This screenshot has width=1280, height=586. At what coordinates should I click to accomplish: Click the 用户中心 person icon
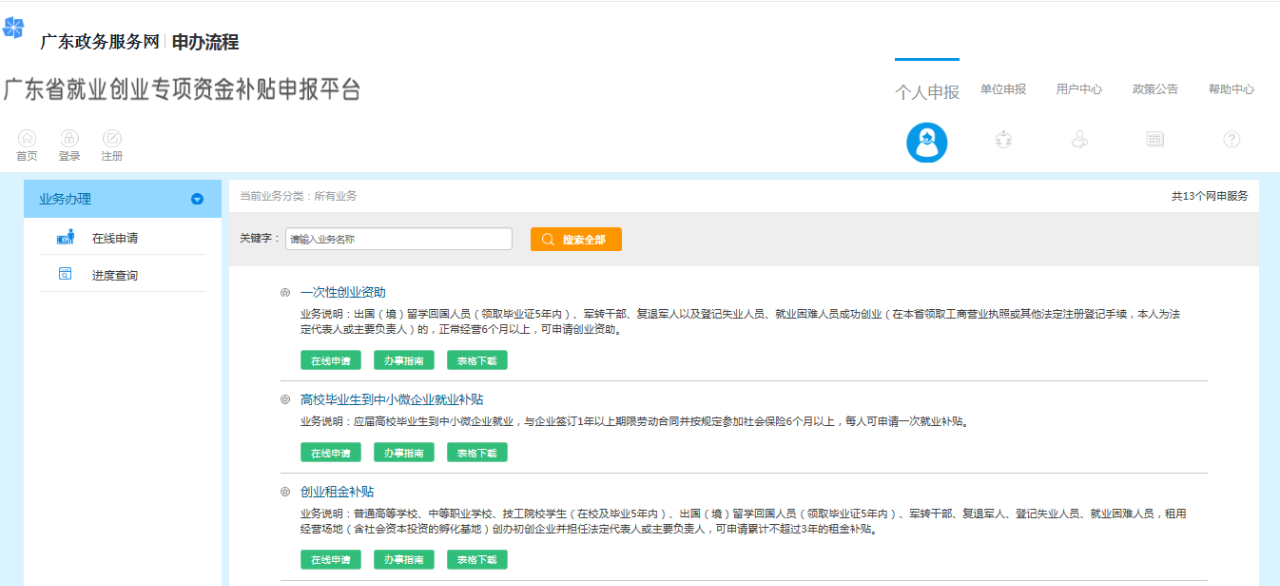pos(1079,140)
